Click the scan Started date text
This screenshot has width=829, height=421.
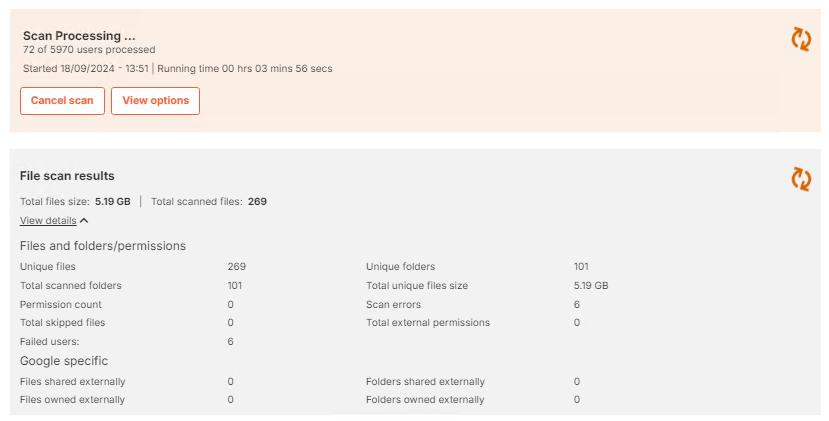[x=85, y=69]
